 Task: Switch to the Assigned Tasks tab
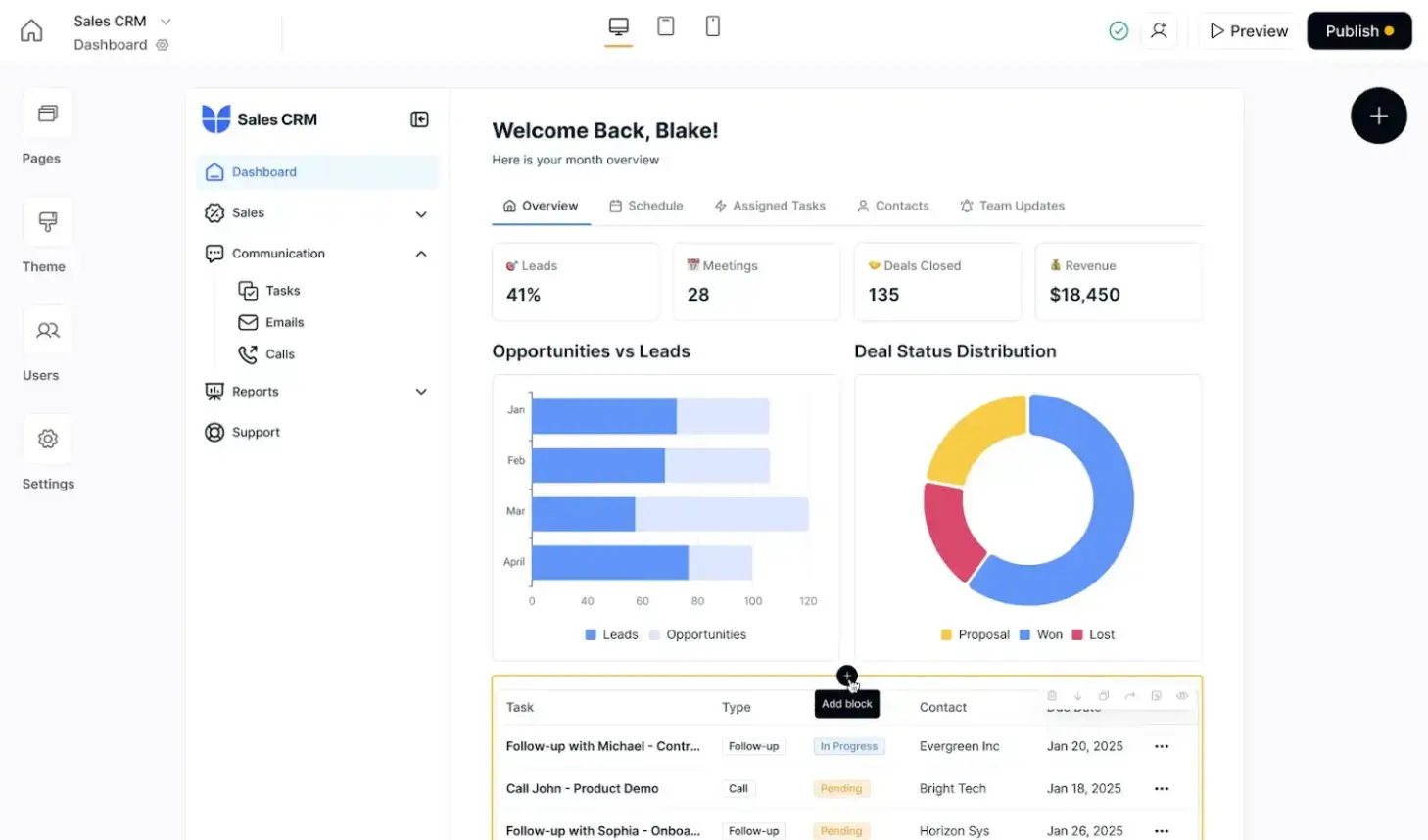770,206
